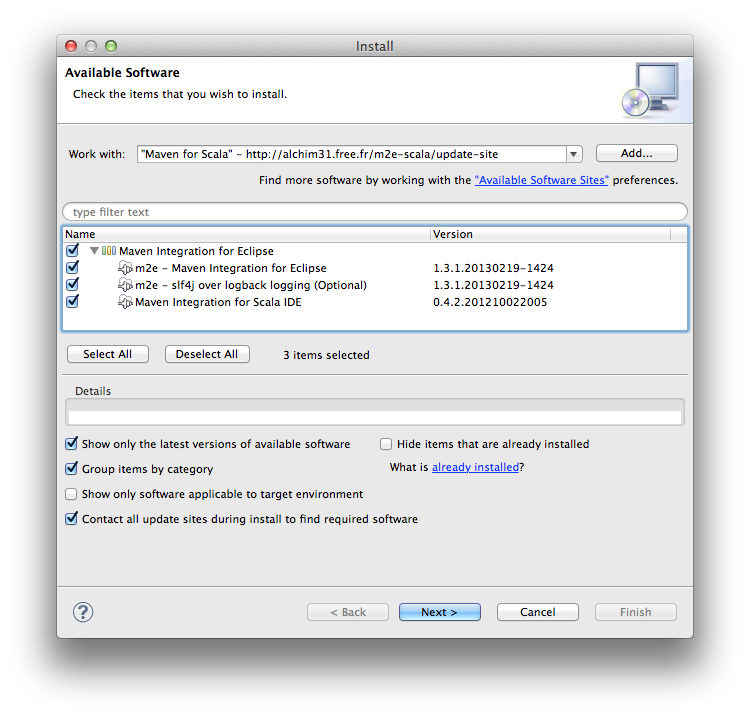The width and height of the screenshot is (750, 717).
Task: Enable Hide items that are already installed
Action: pyautogui.click(x=386, y=444)
